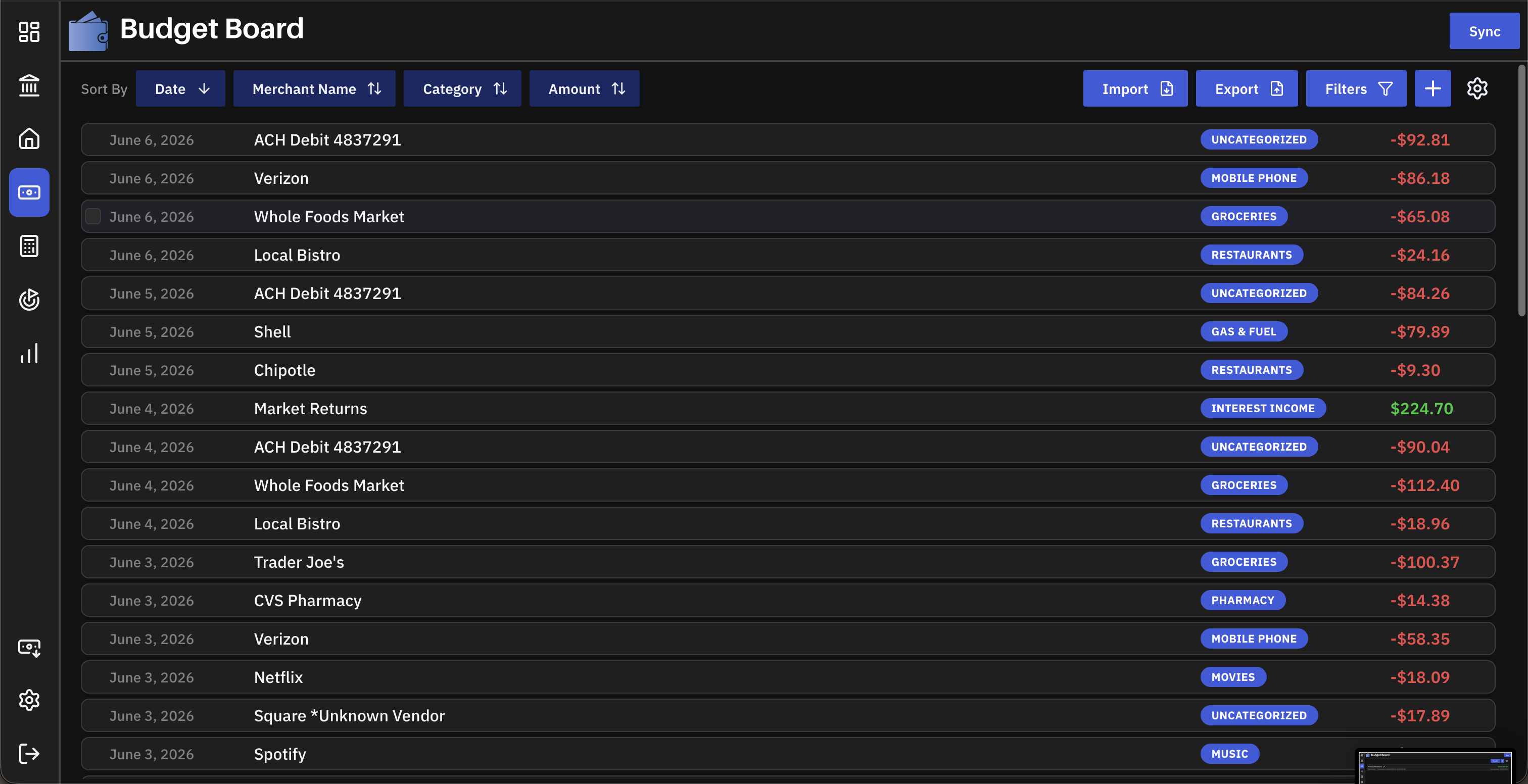Click the -$58.35 amount on Verizon row
The width and height of the screenshot is (1528, 784).
click(1420, 639)
